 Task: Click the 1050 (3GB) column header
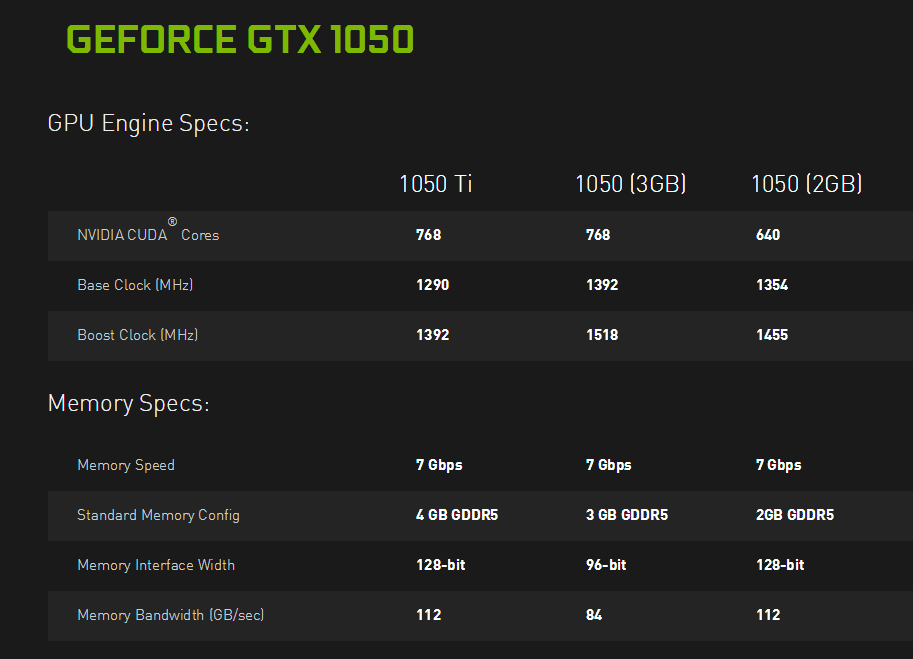(x=630, y=184)
